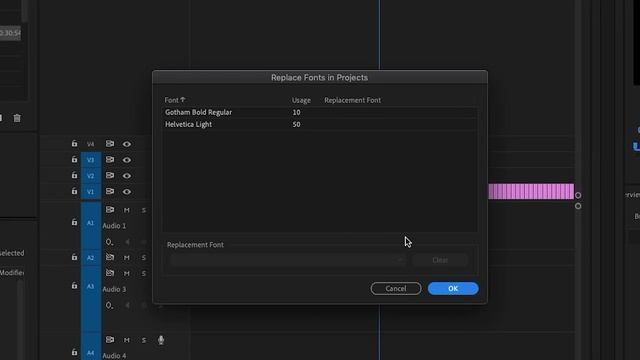This screenshot has height=360, width=640.
Task: Click the blue playhead line in timeline
Action: 379,35
